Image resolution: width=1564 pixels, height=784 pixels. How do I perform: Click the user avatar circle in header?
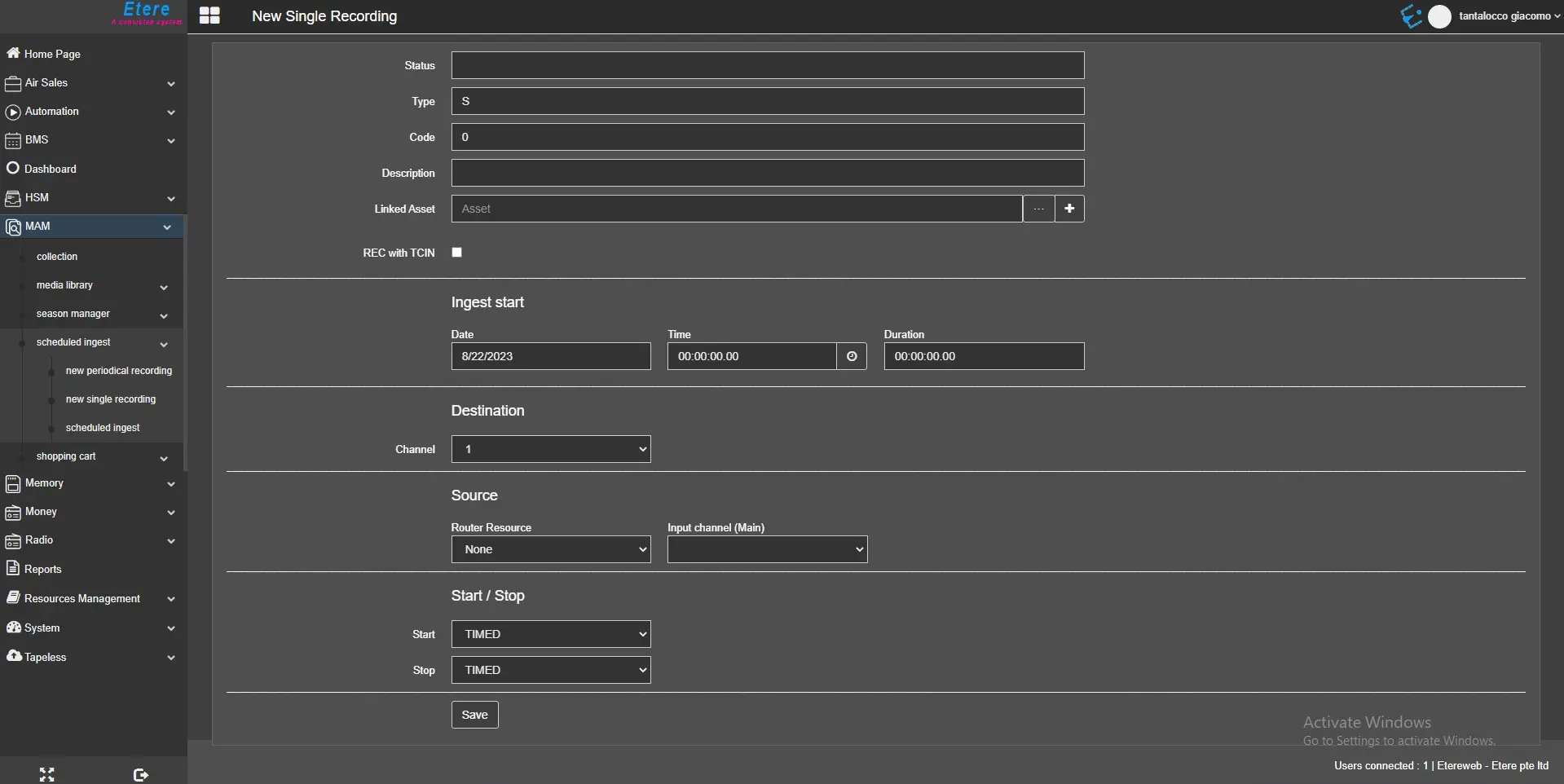coord(1439,16)
